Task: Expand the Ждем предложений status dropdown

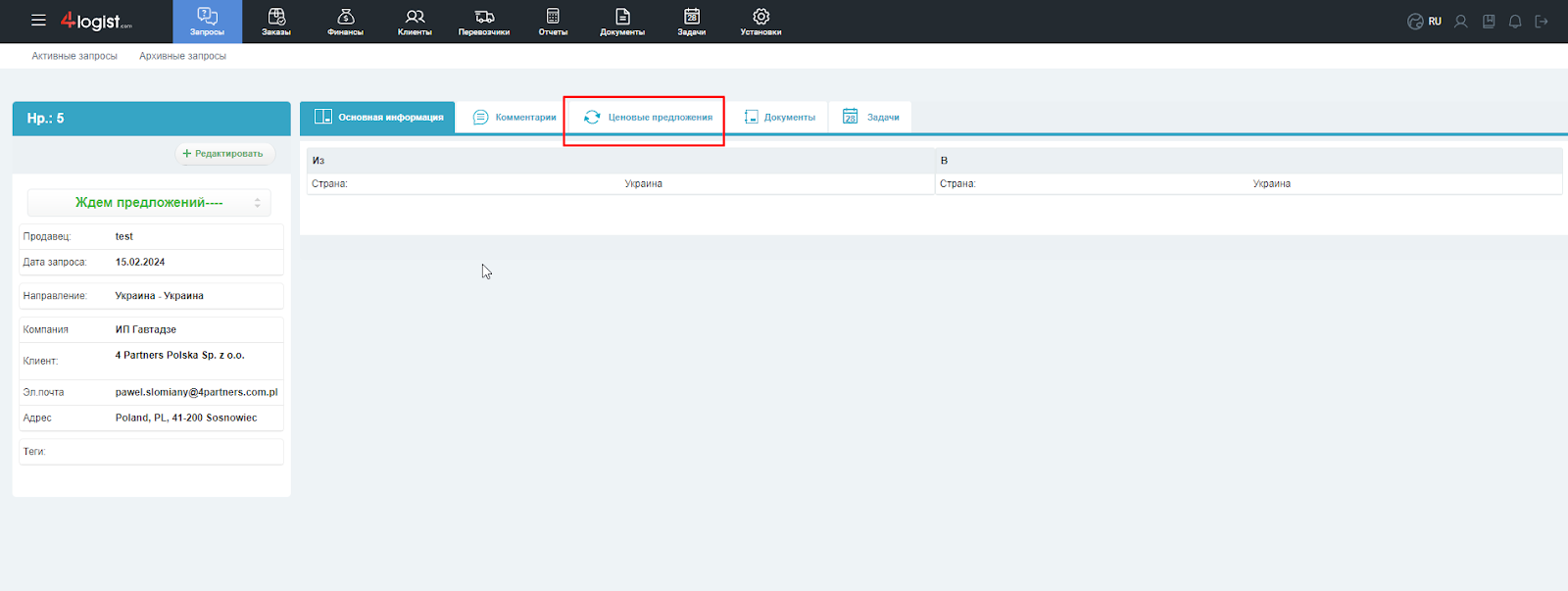Action: coord(149,202)
